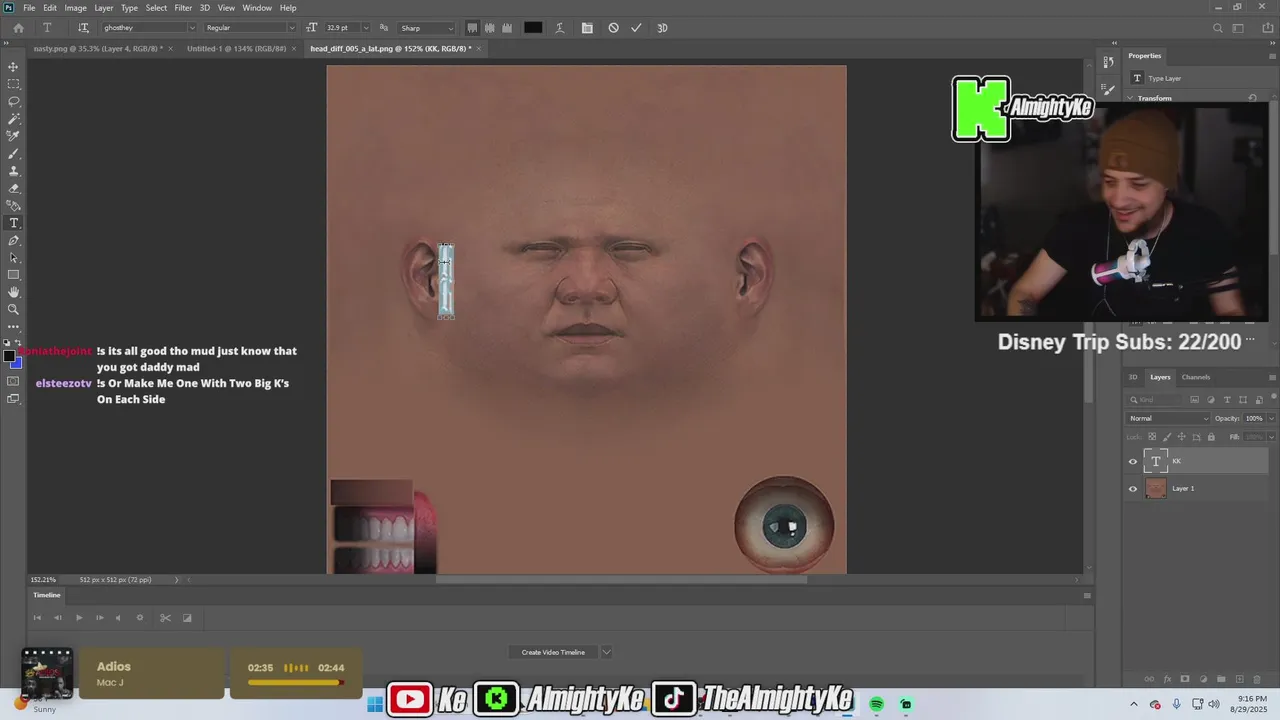Image resolution: width=1280 pixels, height=720 pixels.
Task: Select the Zoom tool
Action: pos(13,310)
